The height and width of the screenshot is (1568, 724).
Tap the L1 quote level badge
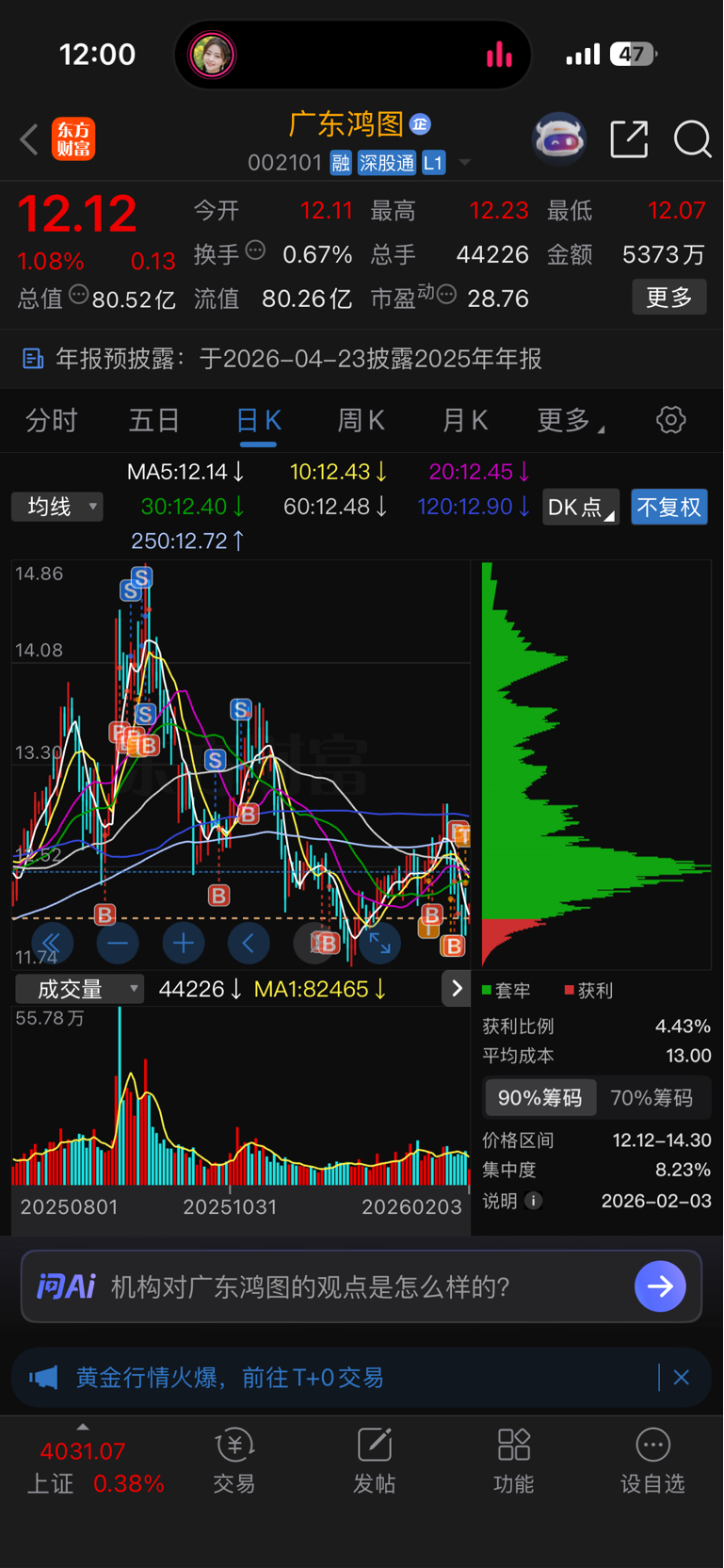click(x=433, y=163)
